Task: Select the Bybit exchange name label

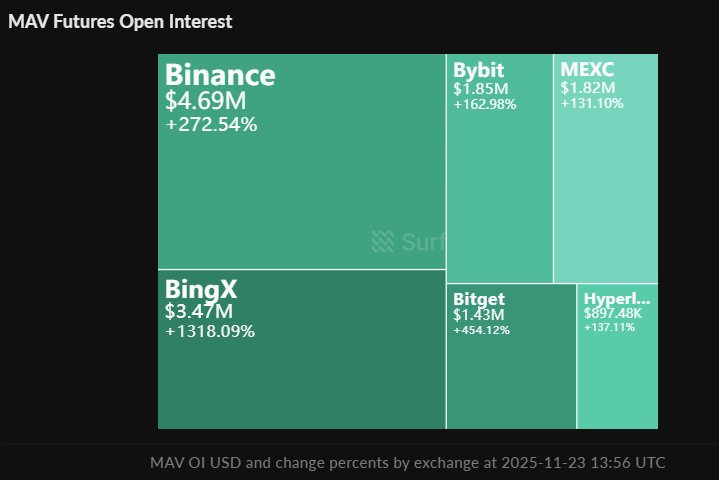Action: (x=478, y=71)
